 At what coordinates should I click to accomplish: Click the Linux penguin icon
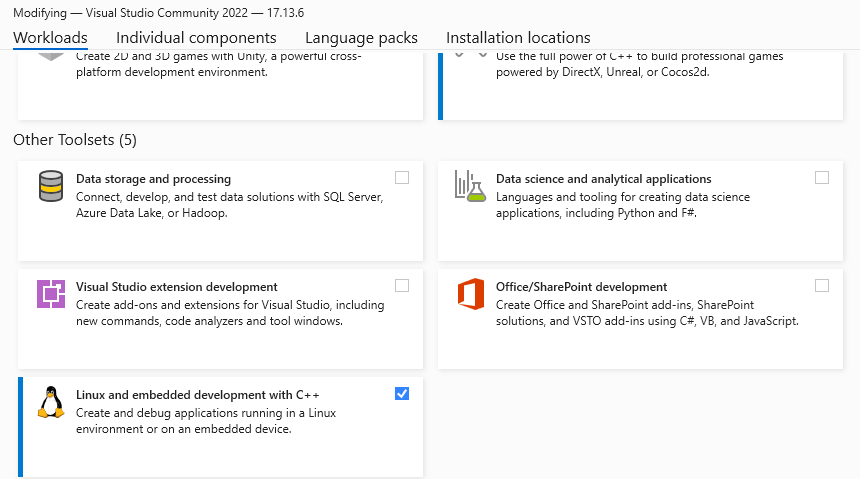51,402
